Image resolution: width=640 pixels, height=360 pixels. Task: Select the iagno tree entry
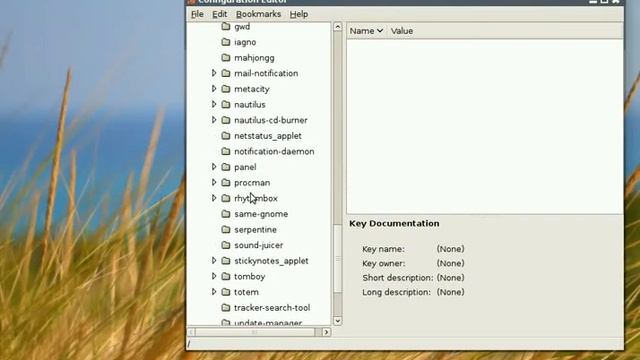pyautogui.click(x=245, y=42)
